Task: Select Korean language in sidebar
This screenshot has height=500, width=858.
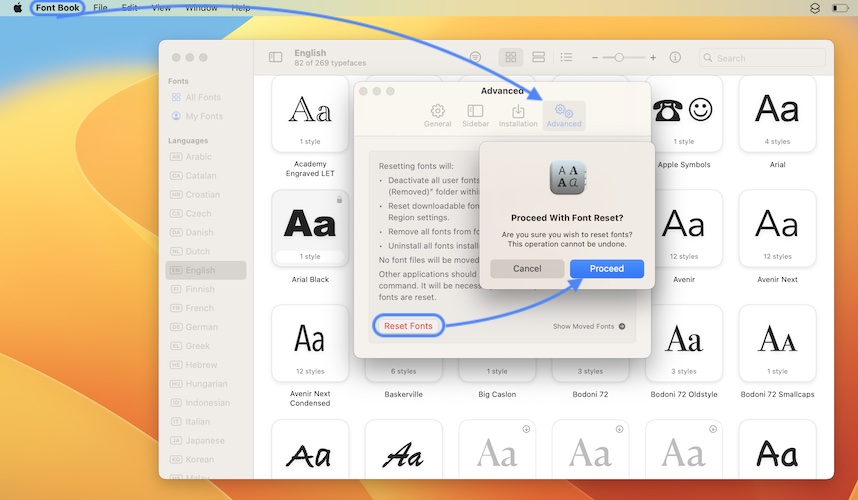Action: [x=206, y=460]
